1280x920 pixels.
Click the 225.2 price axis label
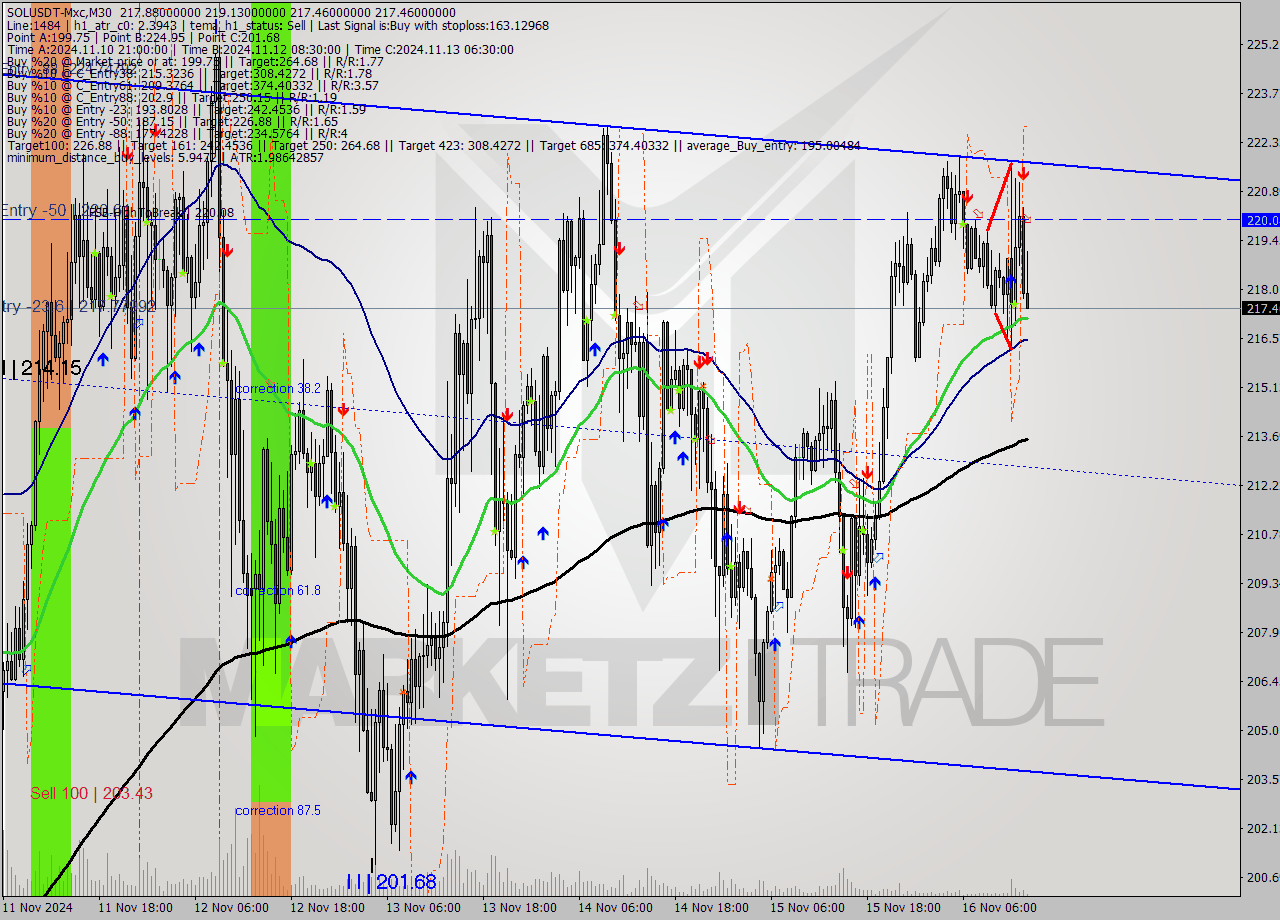point(1261,44)
